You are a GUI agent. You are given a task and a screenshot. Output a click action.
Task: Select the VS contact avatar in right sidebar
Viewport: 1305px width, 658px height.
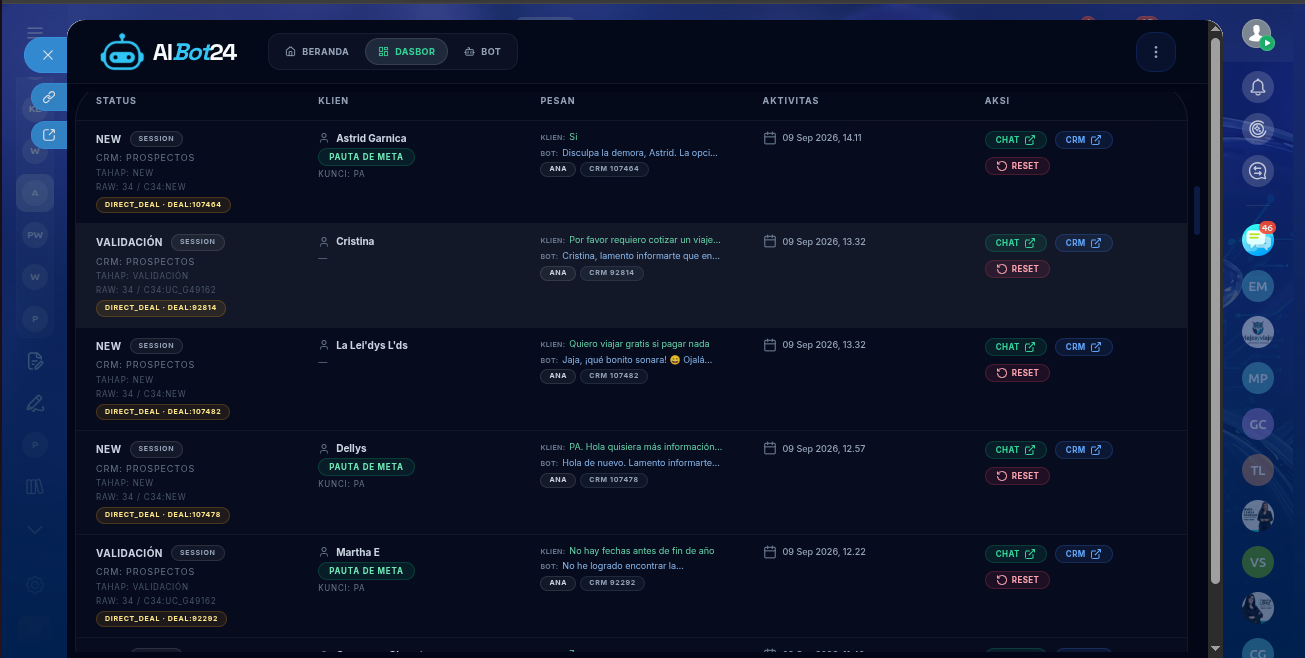pos(1258,562)
